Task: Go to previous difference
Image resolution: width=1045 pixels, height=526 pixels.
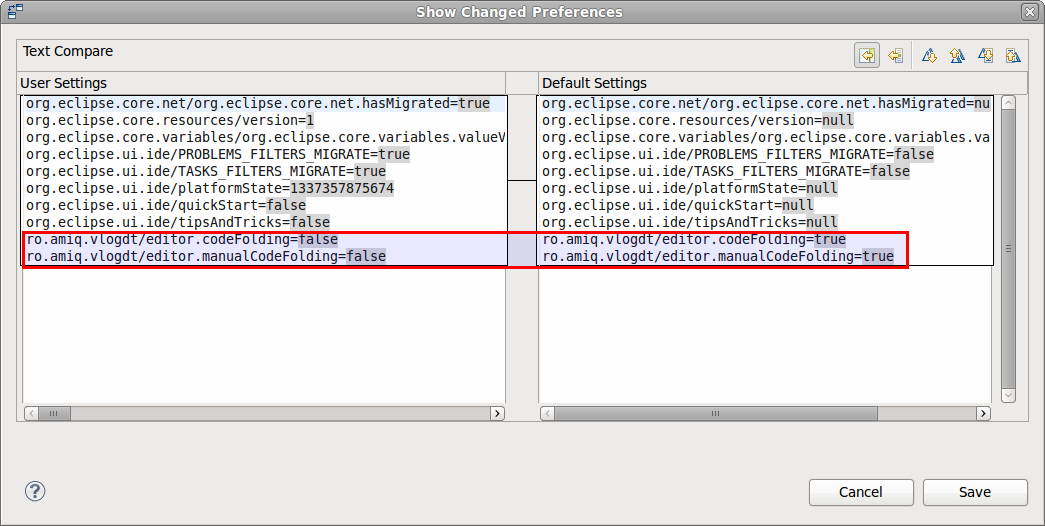Action: pyautogui.click(x=957, y=55)
